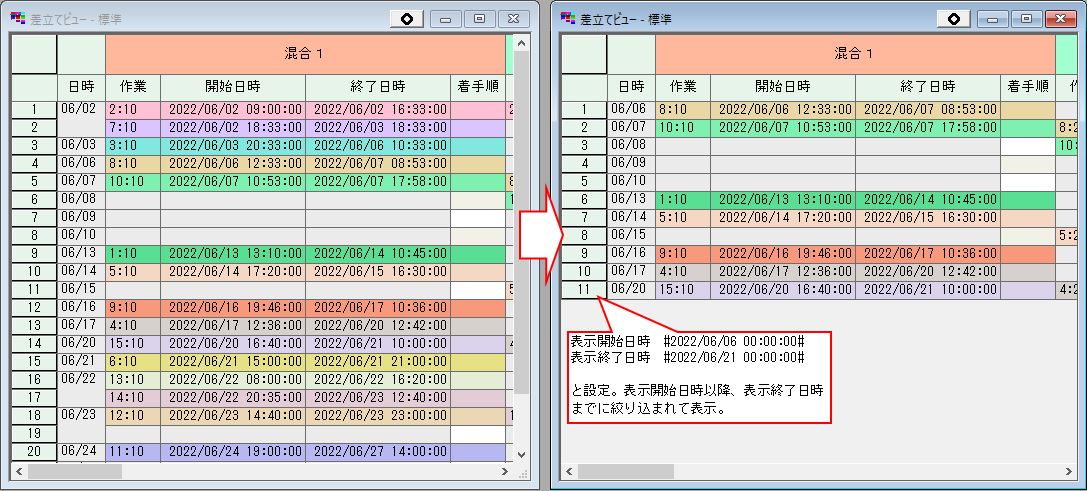Screen dimensions: 1087x491
Task: Click 2022/06/27 14:00:00 end cell in left window
Action: pos(378,453)
